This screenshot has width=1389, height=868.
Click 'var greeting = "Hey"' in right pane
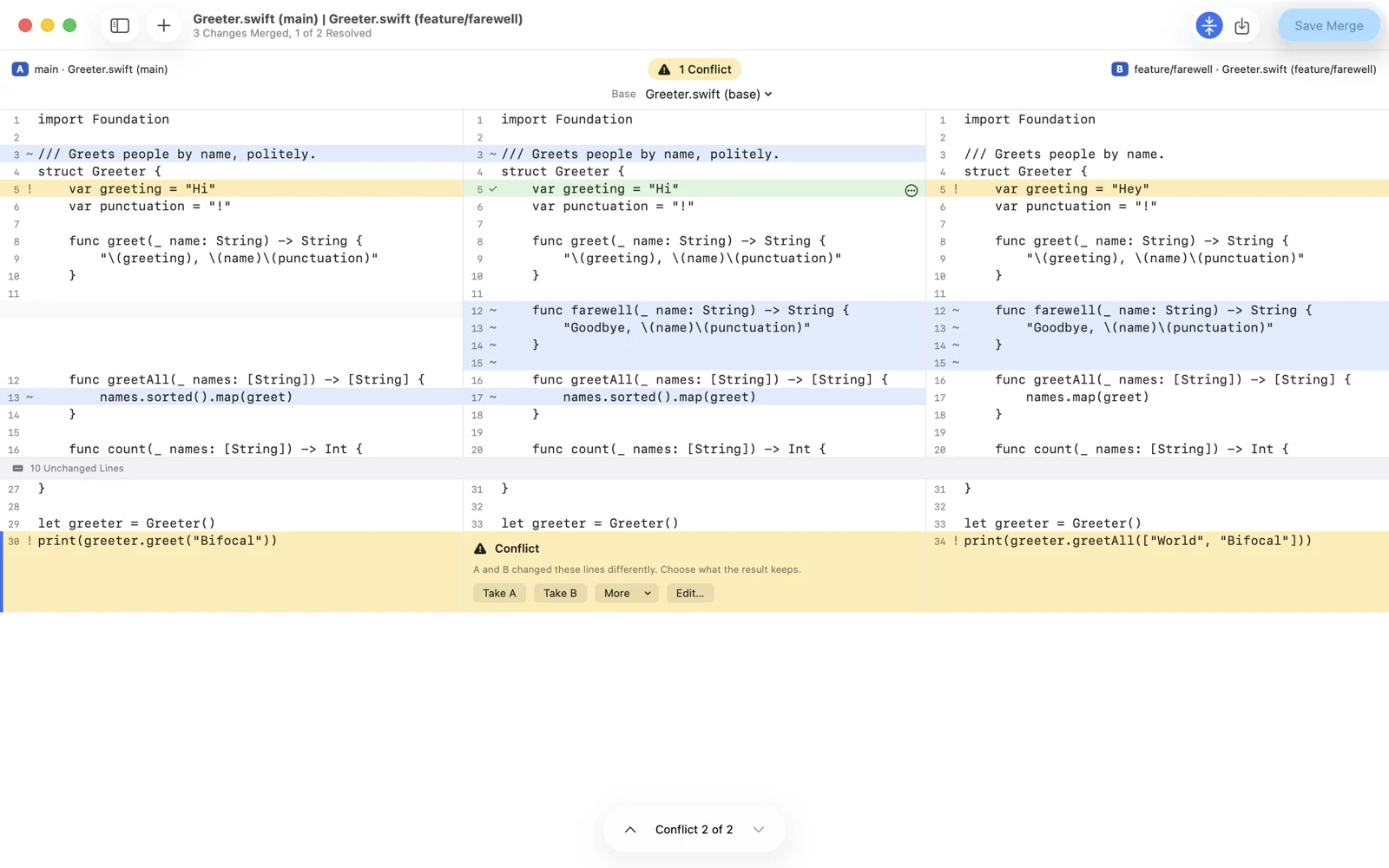tap(1072, 188)
